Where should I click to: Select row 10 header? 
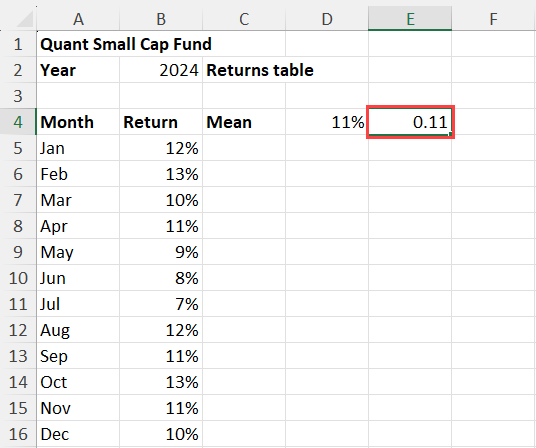pos(18,278)
